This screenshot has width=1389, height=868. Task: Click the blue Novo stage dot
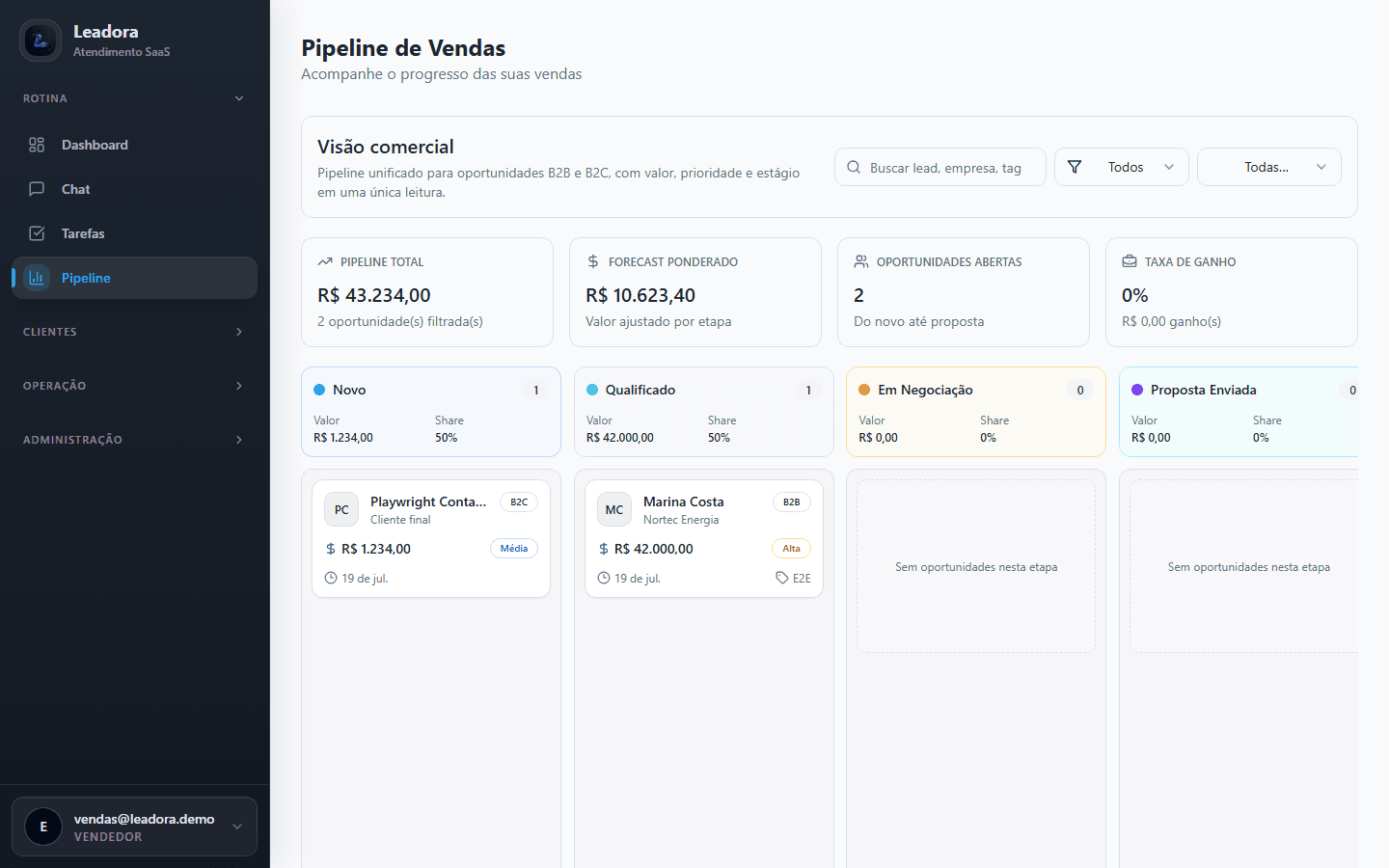click(x=319, y=390)
